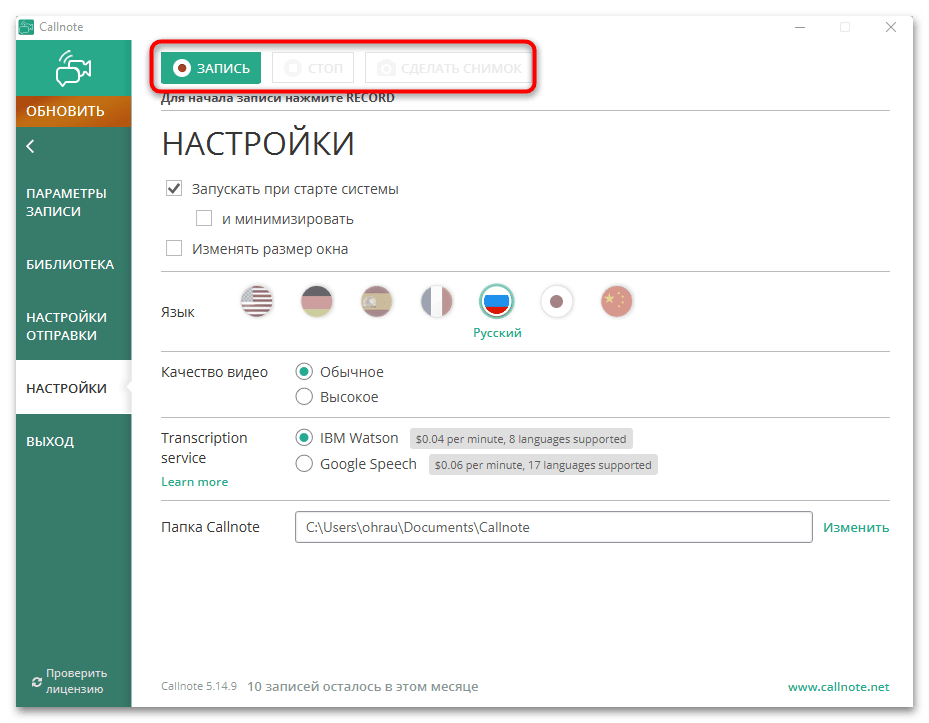Choose Google Speech transcription service
This screenshot has height=723, width=929.
click(305, 464)
